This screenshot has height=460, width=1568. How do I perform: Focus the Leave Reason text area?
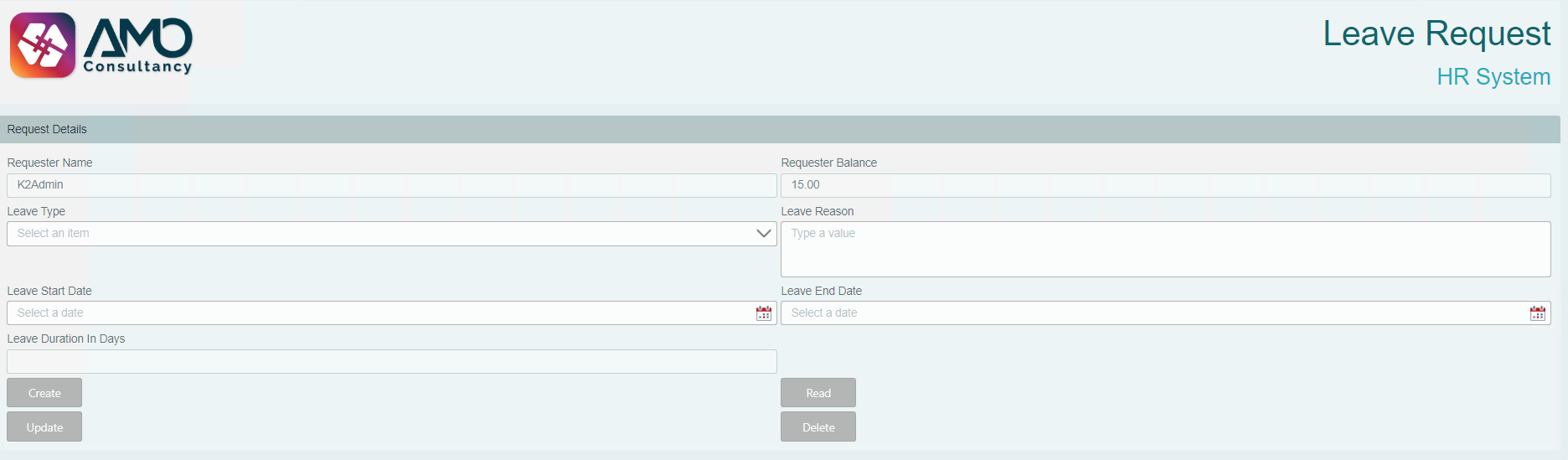(x=1166, y=250)
